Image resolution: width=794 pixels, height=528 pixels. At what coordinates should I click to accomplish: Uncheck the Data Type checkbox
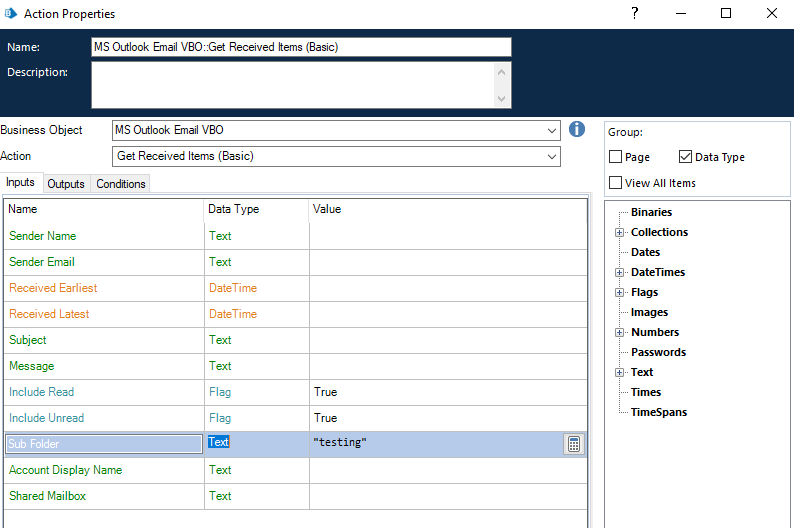click(x=685, y=157)
